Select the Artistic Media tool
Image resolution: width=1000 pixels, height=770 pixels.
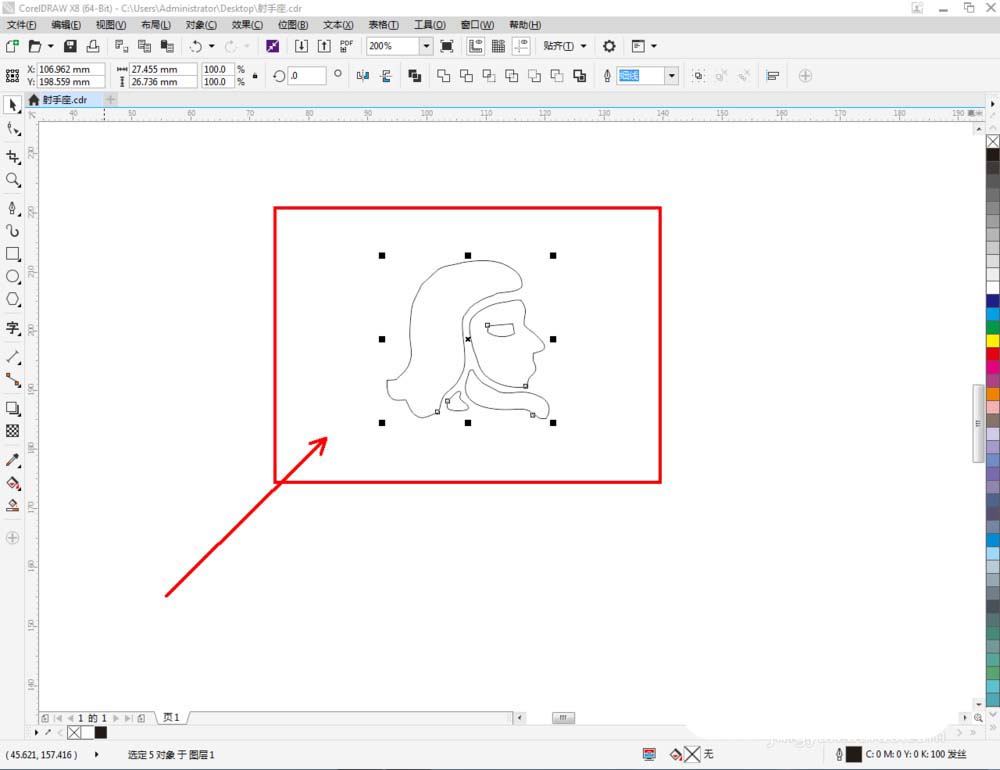coord(12,230)
